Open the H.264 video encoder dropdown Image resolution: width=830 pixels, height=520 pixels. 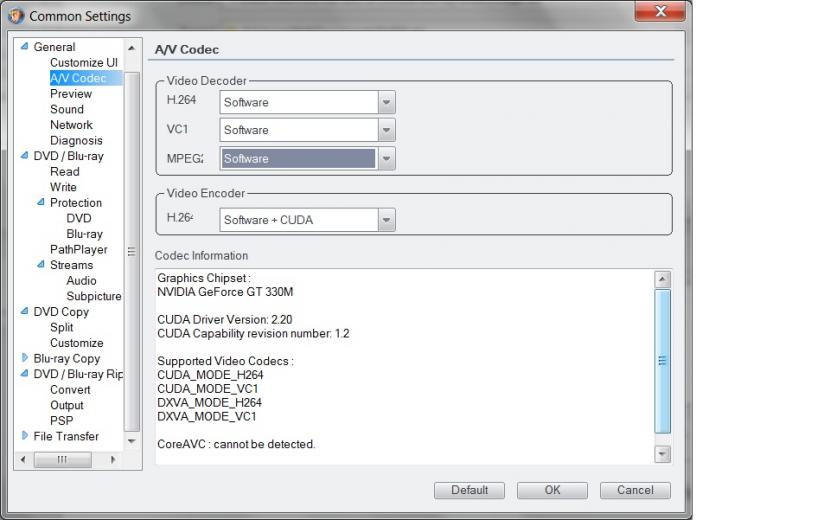386,220
